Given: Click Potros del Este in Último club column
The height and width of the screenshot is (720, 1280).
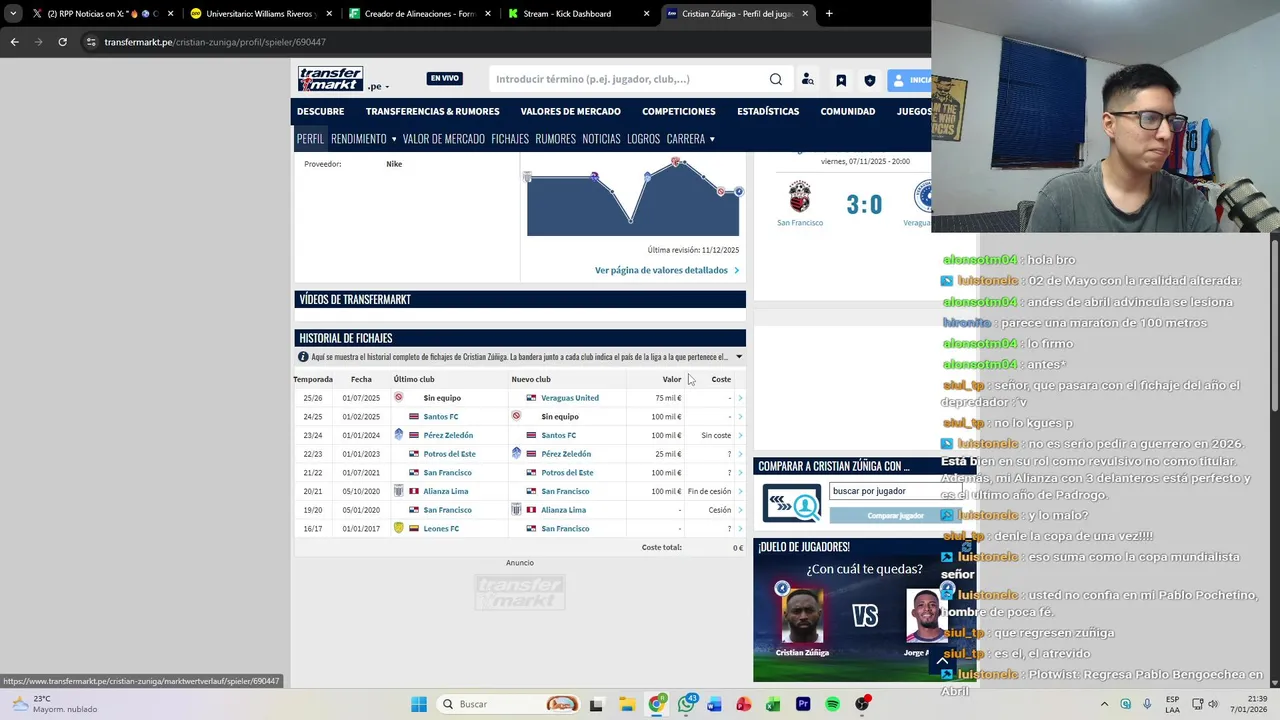Looking at the screenshot, I should pyautogui.click(x=449, y=454).
